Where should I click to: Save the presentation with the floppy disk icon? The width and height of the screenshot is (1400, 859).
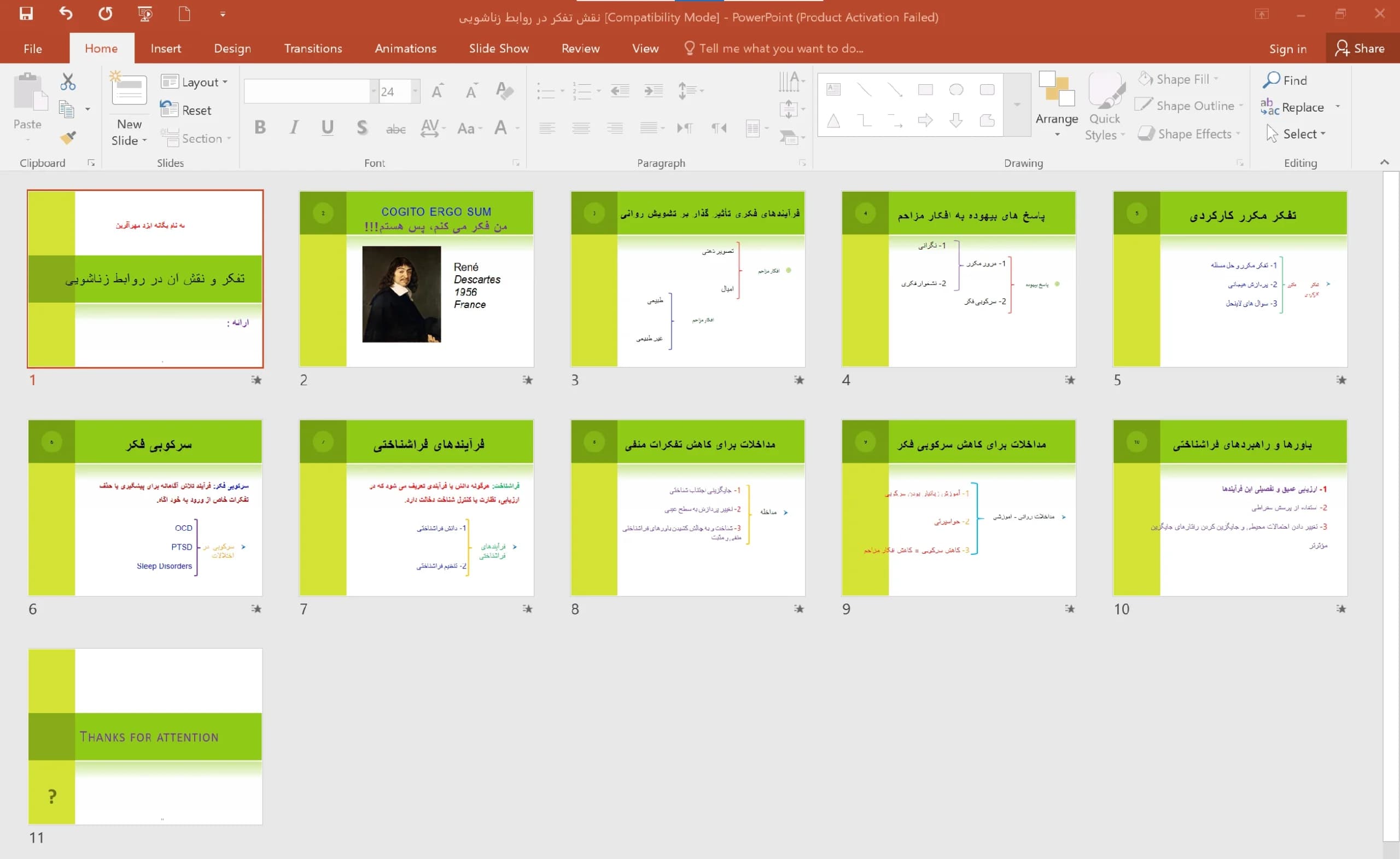(26, 14)
